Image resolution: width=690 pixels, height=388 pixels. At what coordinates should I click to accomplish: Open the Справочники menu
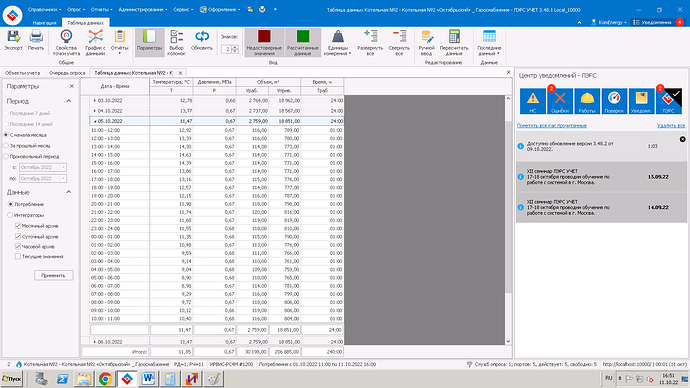(44, 9)
